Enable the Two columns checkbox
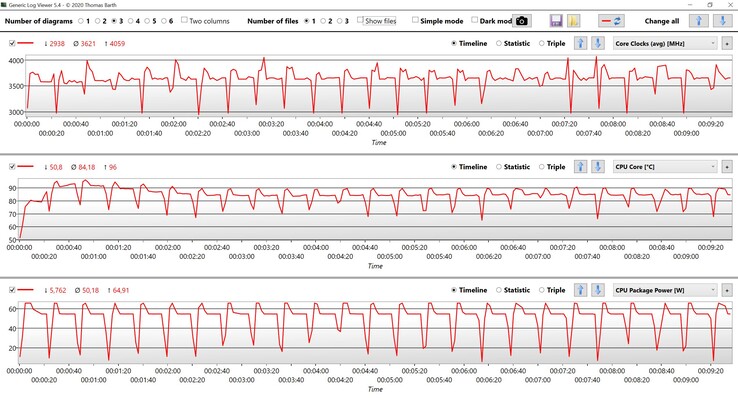This screenshot has height=400, width=738. tap(185, 20)
